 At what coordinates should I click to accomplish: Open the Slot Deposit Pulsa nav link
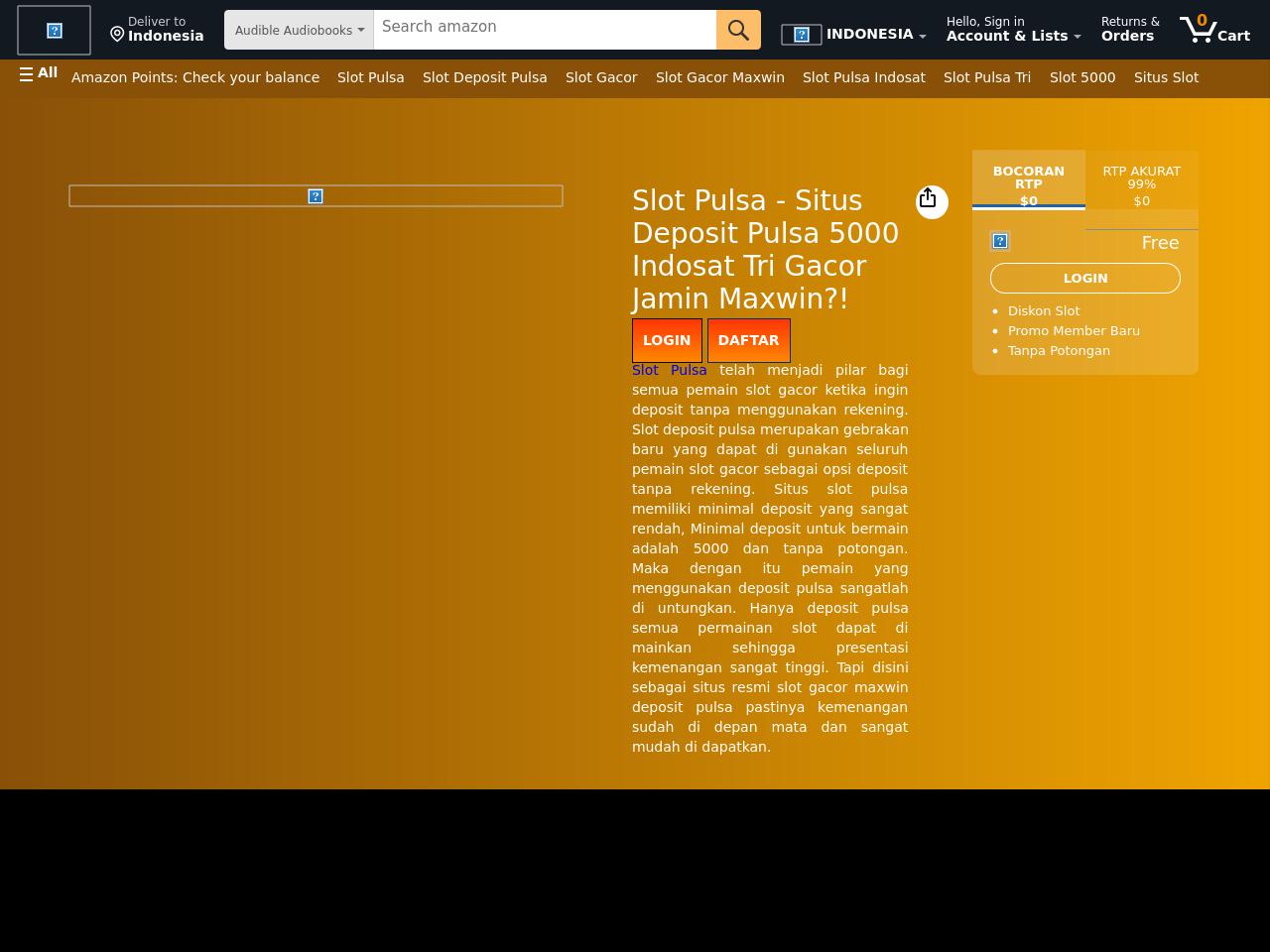click(x=485, y=77)
